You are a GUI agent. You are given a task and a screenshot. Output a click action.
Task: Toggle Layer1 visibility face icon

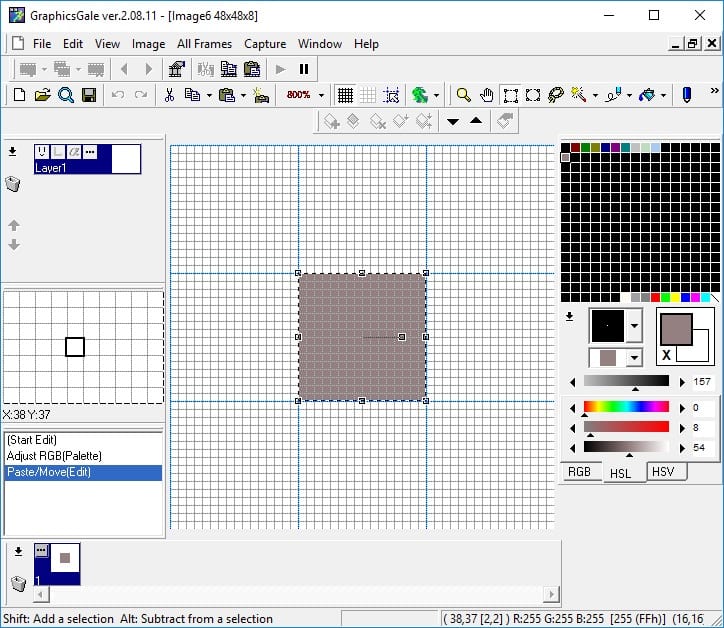click(42, 151)
